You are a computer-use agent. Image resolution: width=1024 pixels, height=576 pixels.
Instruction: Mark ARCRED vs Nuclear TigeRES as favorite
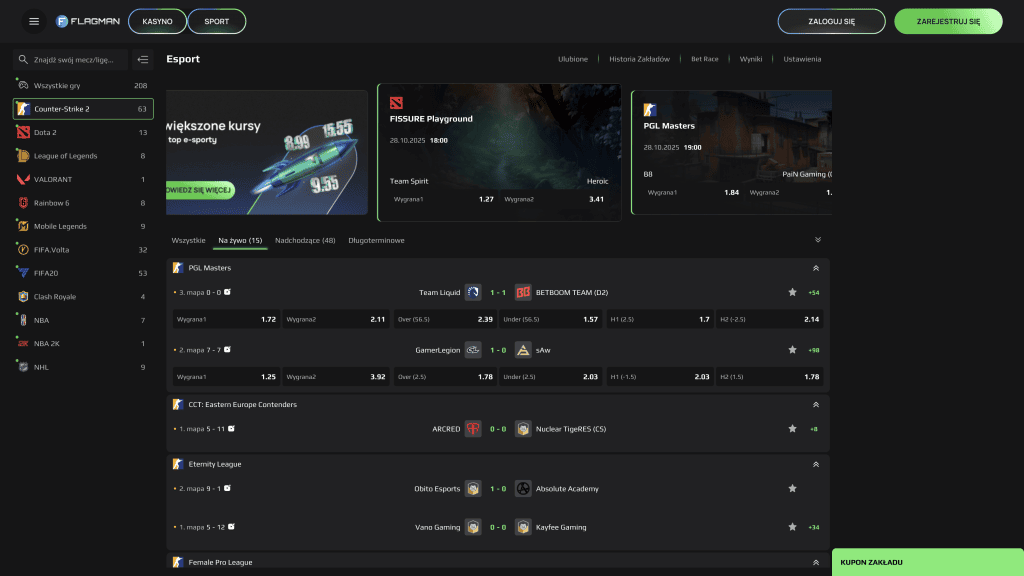pos(792,429)
